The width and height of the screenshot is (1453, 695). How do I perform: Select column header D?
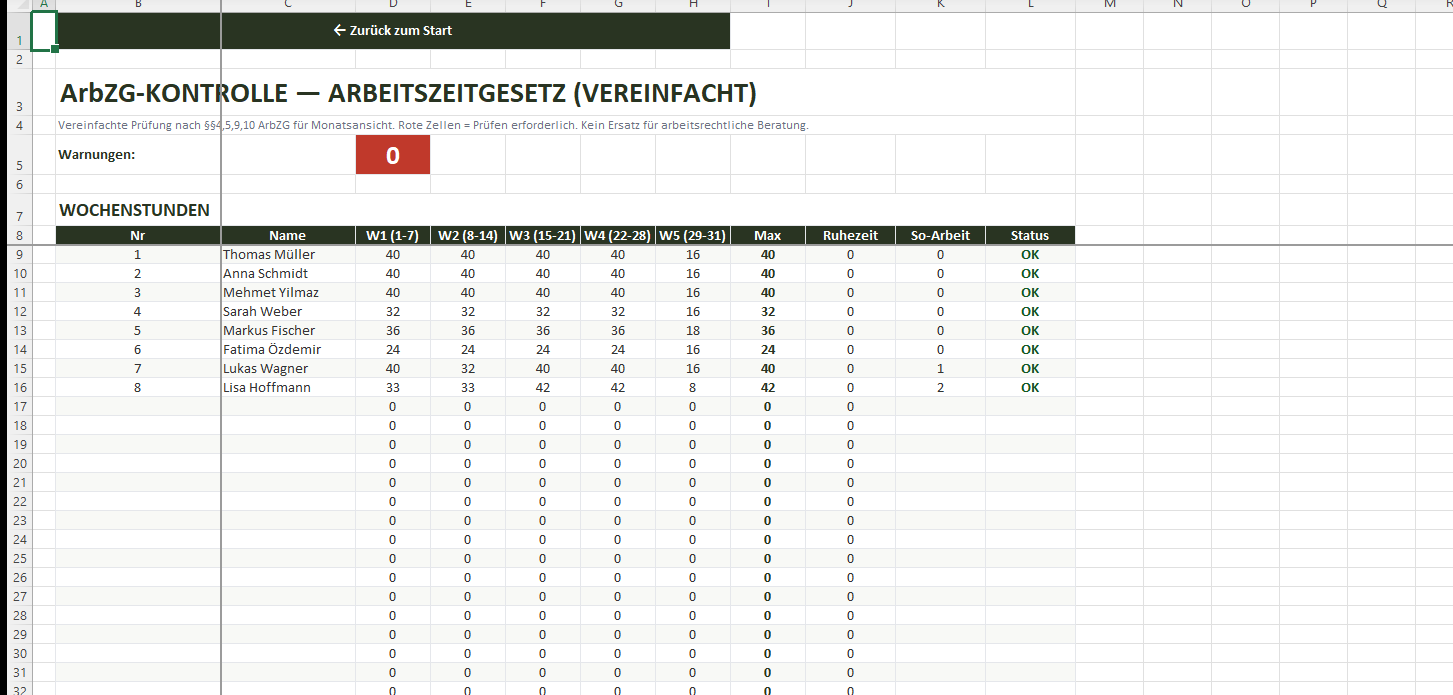[x=392, y=5]
